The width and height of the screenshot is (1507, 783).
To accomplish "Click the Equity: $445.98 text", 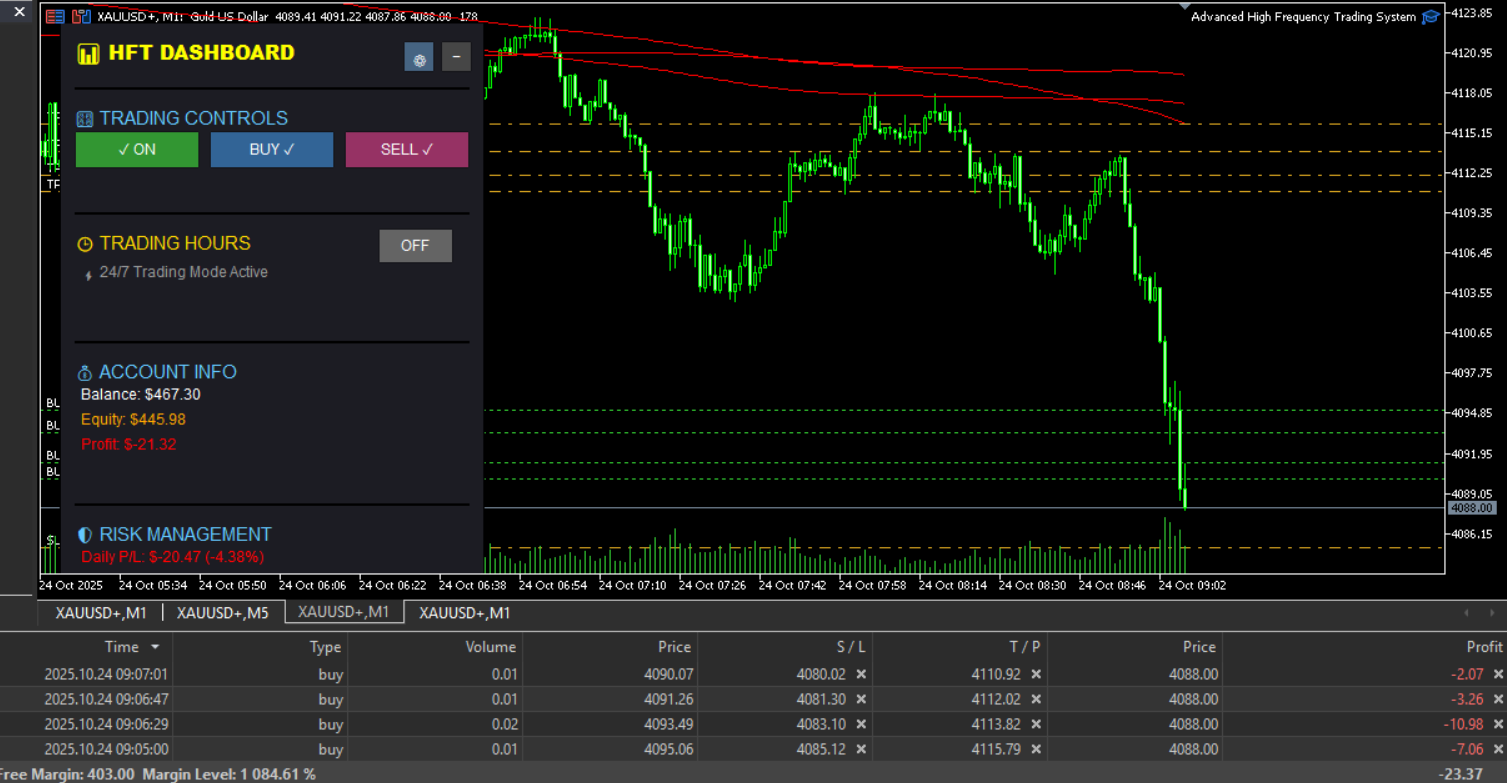I will click(x=133, y=420).
